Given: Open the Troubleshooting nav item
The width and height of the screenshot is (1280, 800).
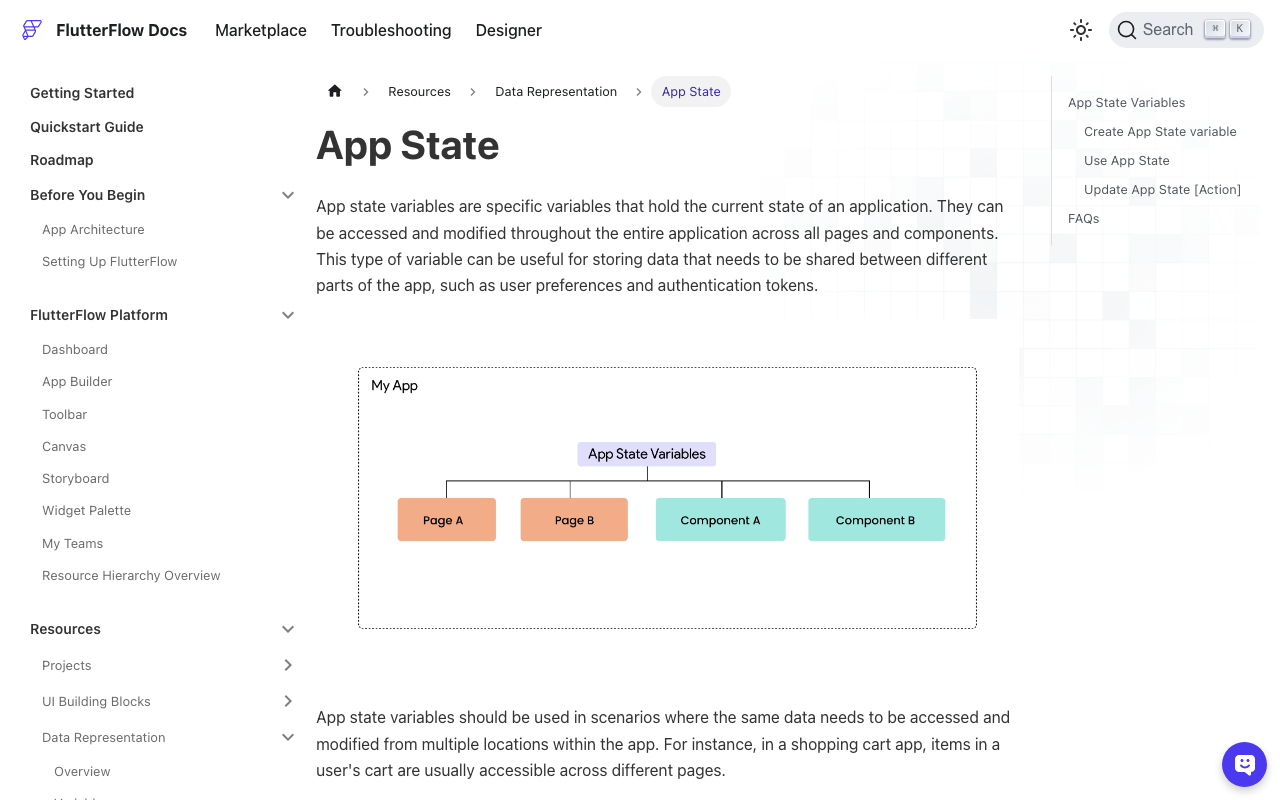Looking at the screenshot, I should point(391,30).
